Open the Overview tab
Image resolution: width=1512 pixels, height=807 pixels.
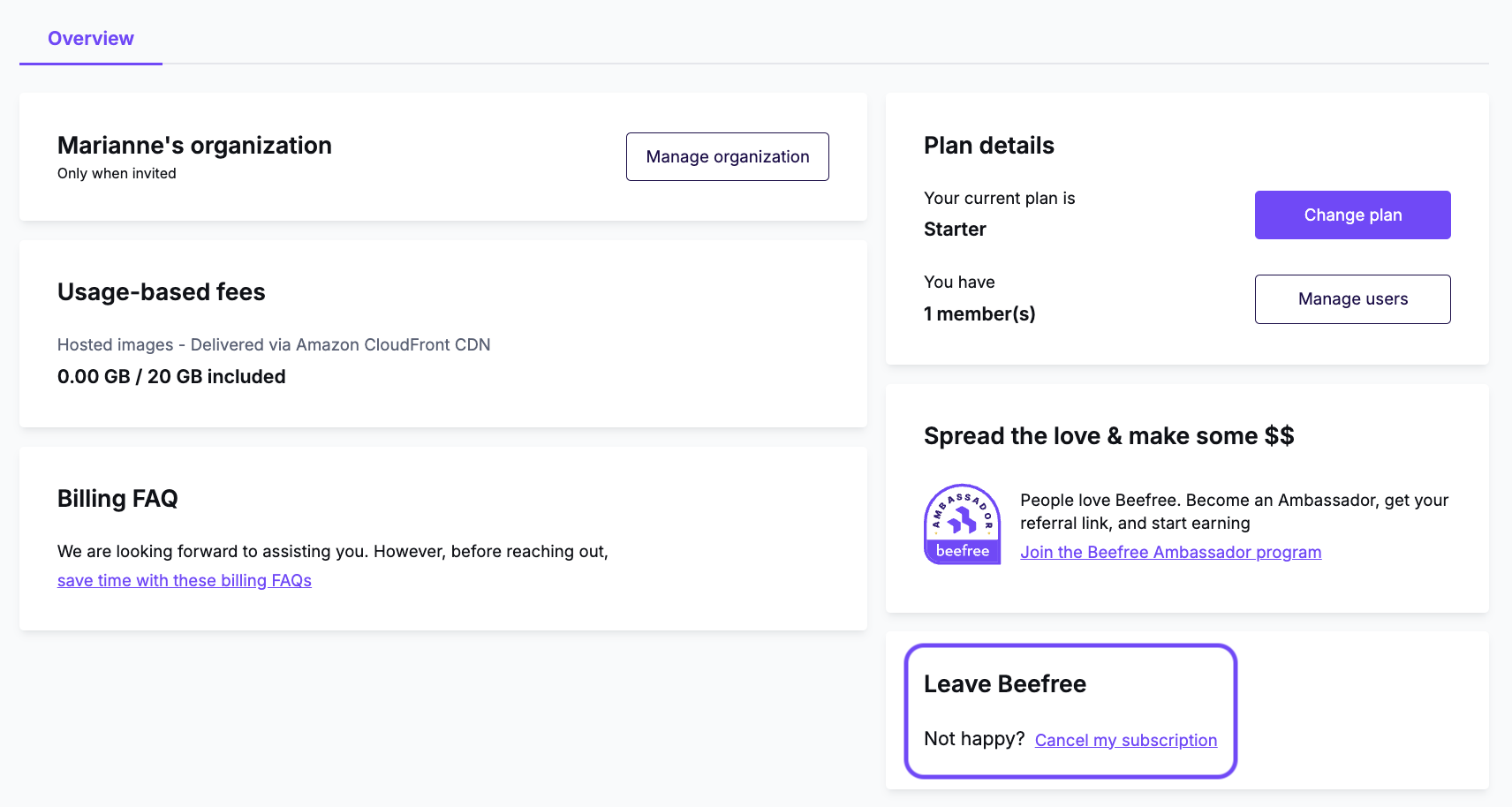pyautogui.click(x=91, y=39)
